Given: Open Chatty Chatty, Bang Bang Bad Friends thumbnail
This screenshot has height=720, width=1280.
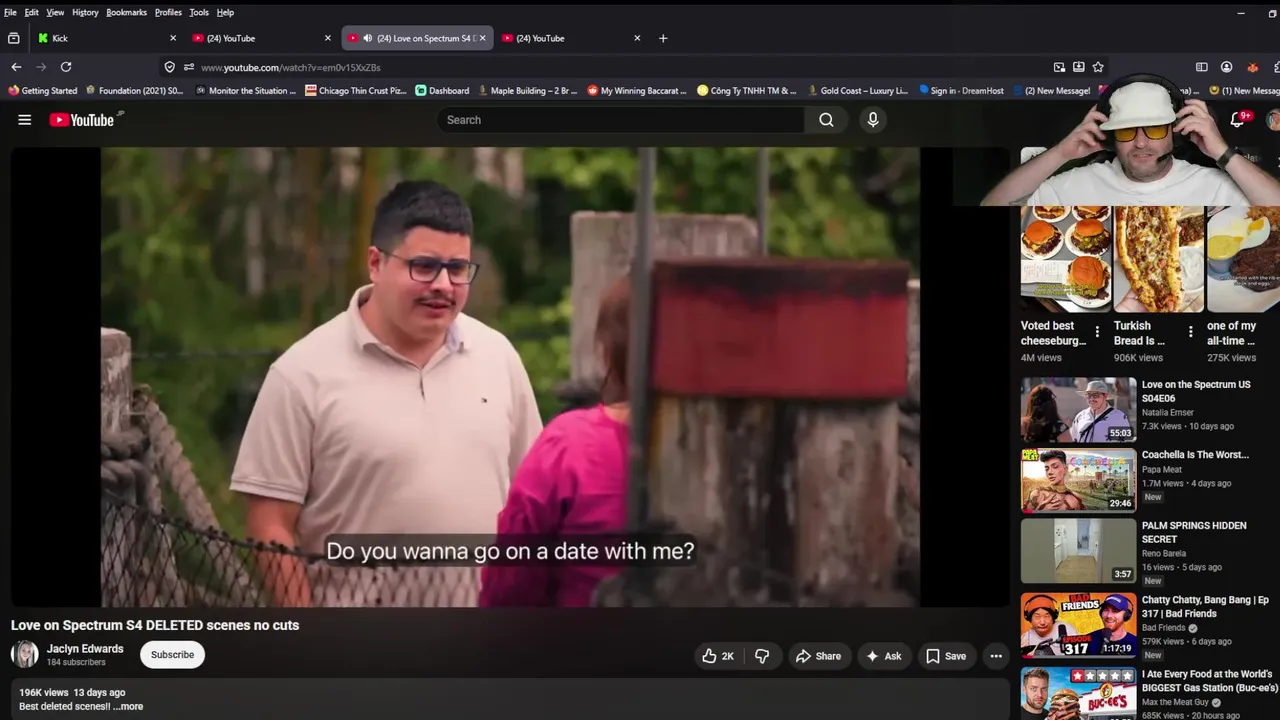Looking at the screenshot, I should pyautogui.click(x=1078, y=625).
